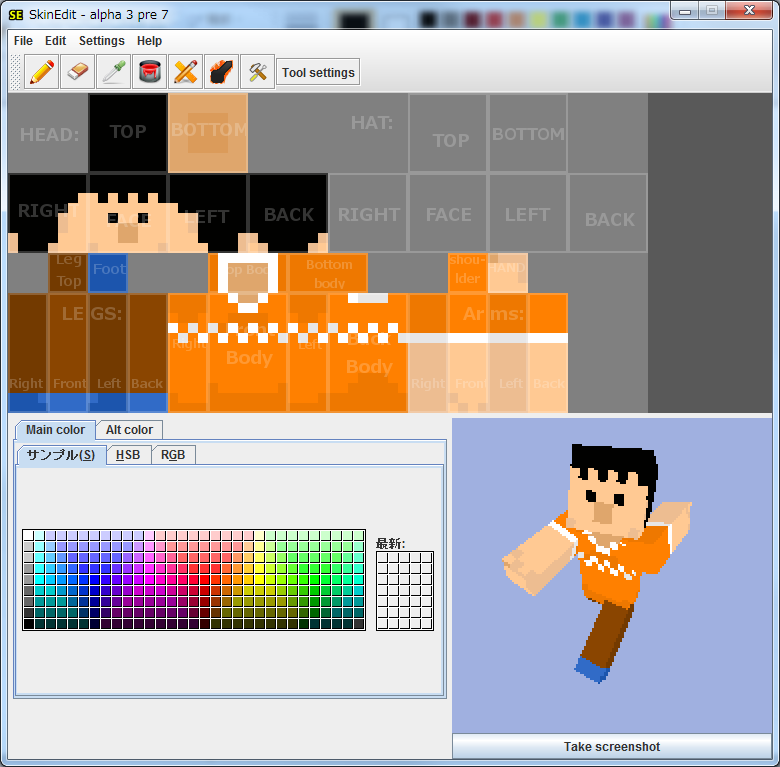Click the head BOTTOM skin-colored canvas region
Viewport: 780px width, 767px height.
(208, 133)
